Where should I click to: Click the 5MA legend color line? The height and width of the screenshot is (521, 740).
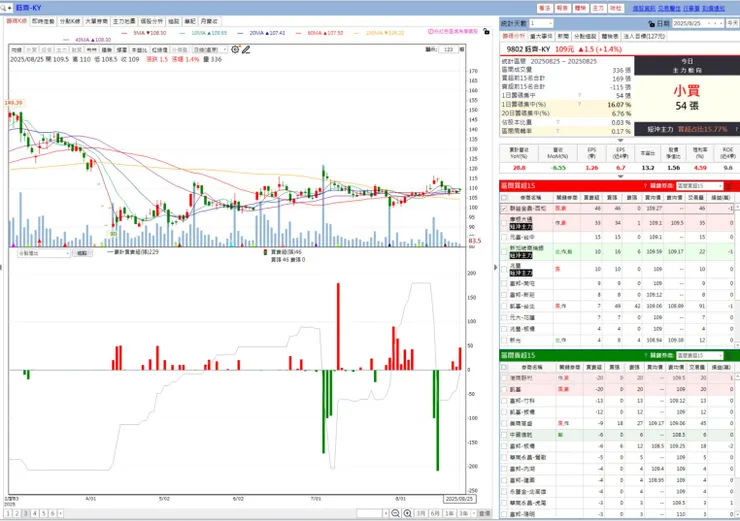click(125, 33)
